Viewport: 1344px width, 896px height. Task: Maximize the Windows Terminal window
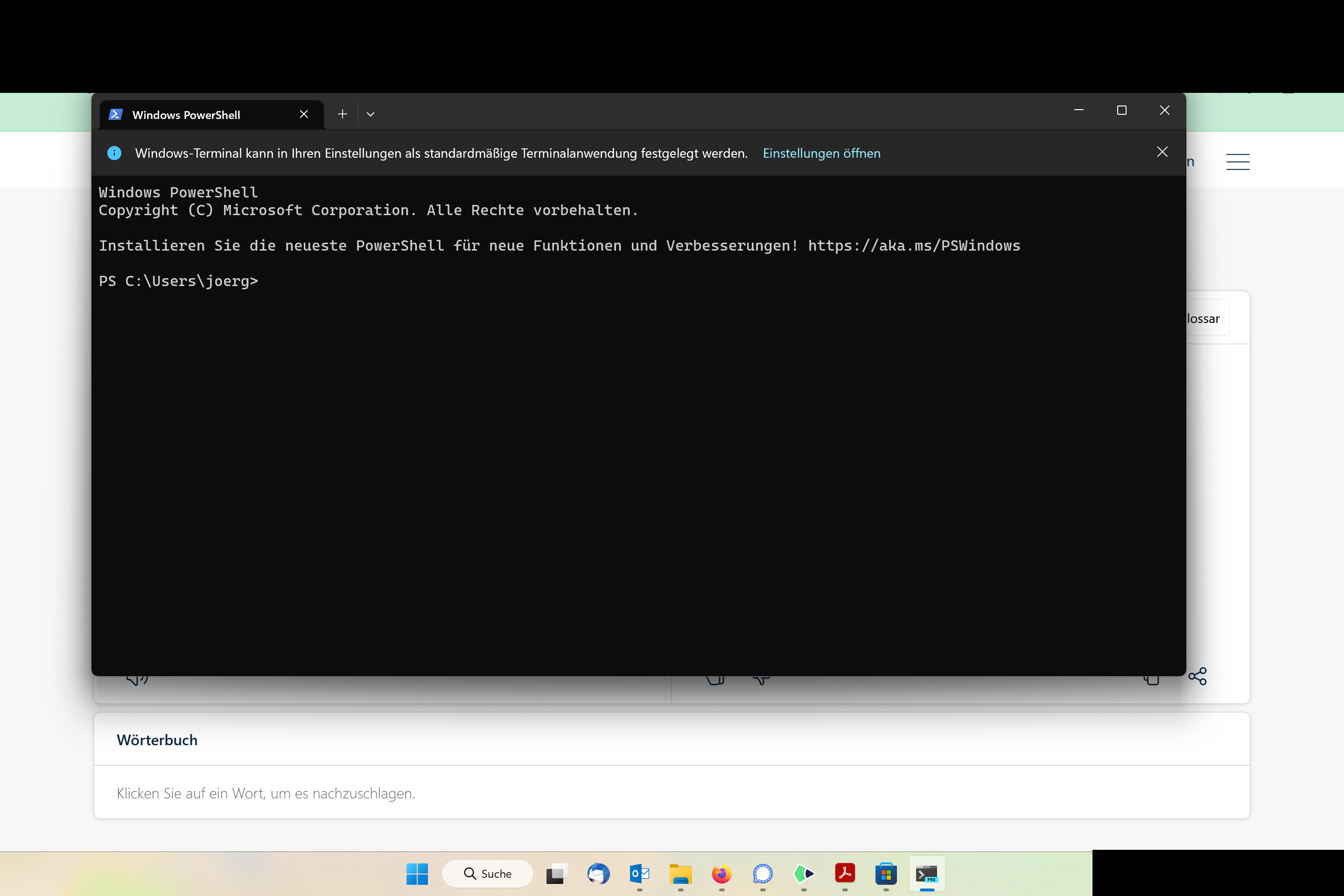[1121, 110]
